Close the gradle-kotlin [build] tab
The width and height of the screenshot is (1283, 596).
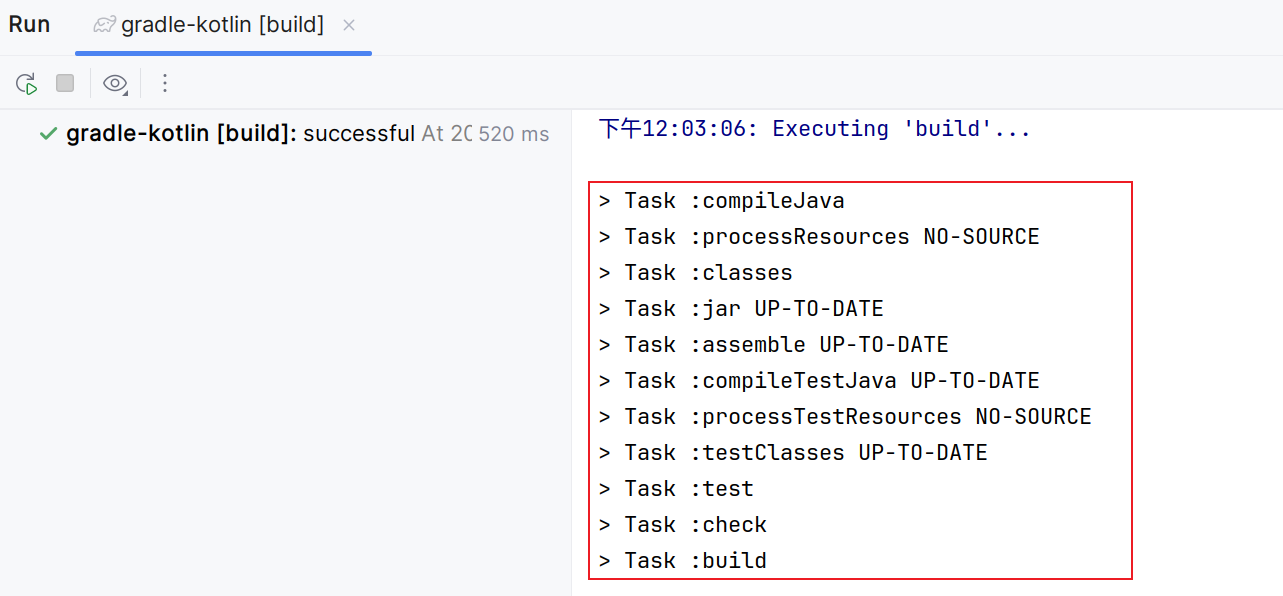[x=349, y=26]
